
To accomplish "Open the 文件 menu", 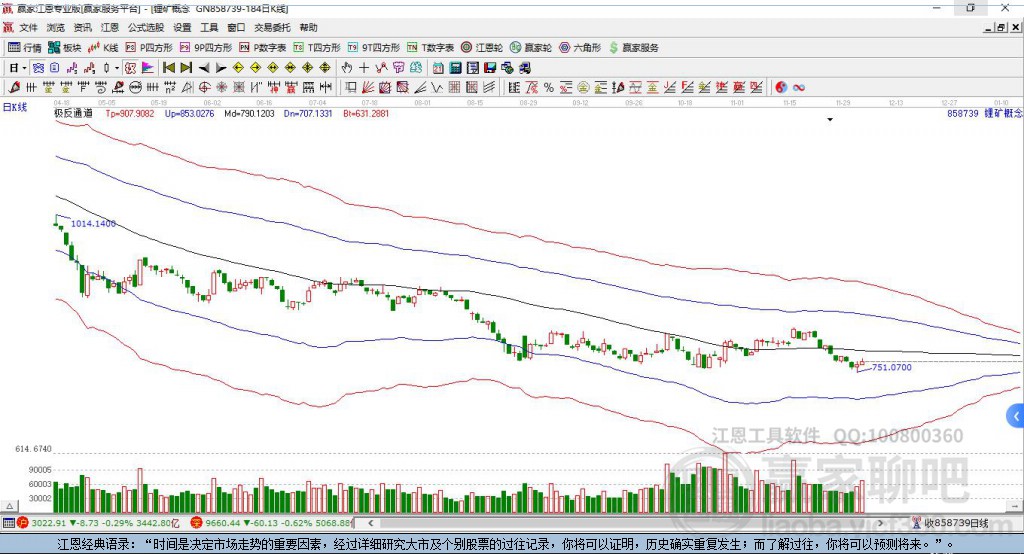I will pyautogui.click(x=28, y=27).
